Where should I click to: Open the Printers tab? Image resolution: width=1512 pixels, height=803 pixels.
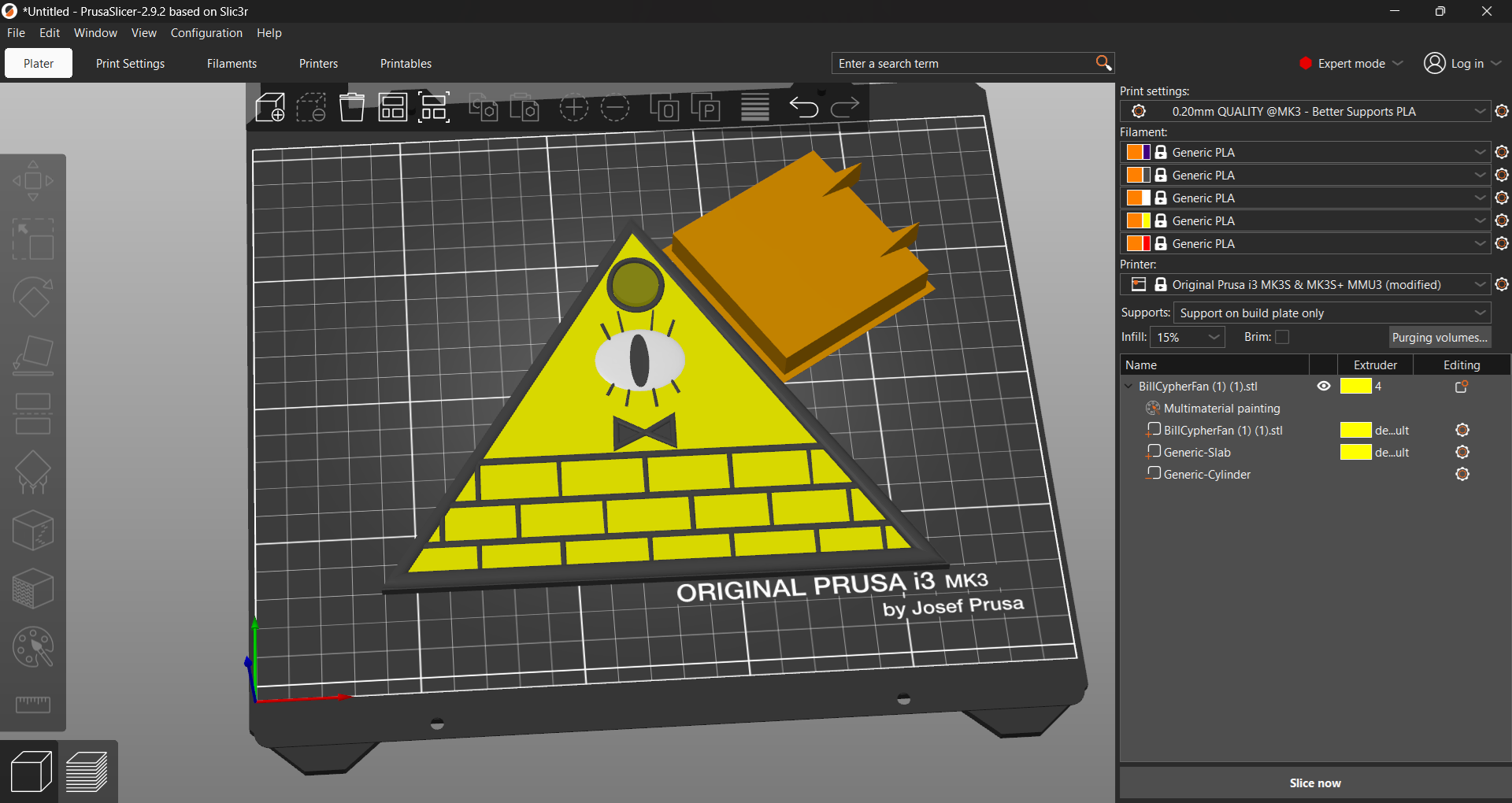coord(318,64)
